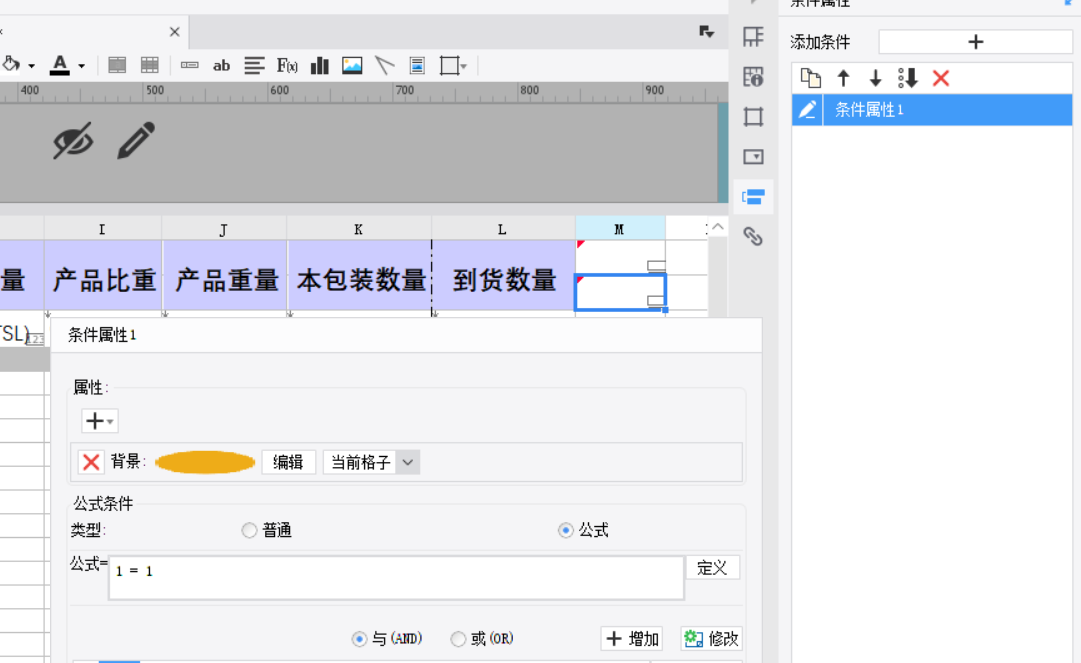Image resolution: width=1081 pixels, height=663 pixels.
Task: Click the 本包装数量 header cell
Action: point(359,280)
